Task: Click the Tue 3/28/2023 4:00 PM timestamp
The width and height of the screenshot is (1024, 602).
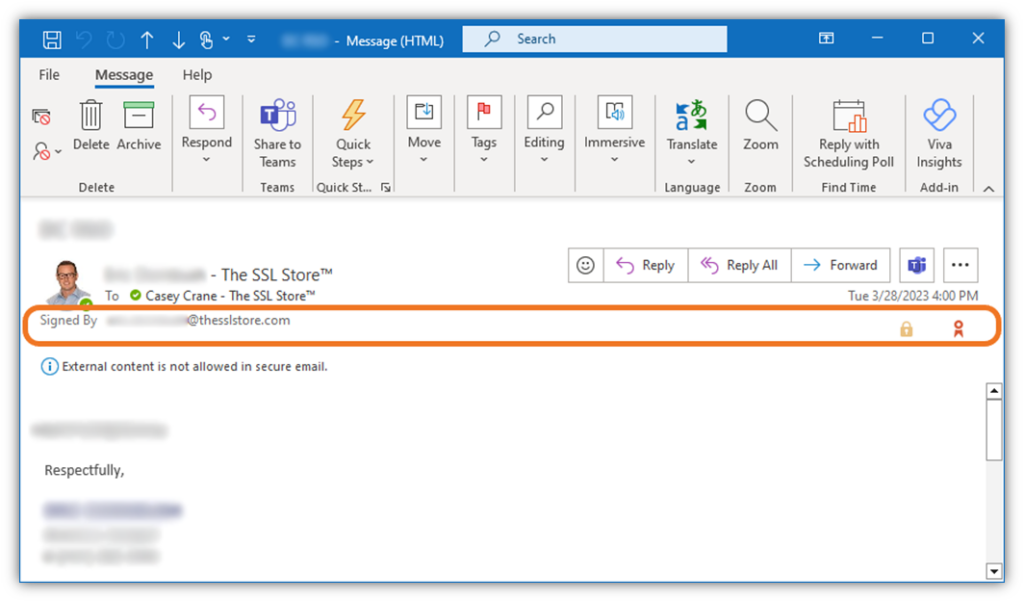Action: click(x=913, y=296)
